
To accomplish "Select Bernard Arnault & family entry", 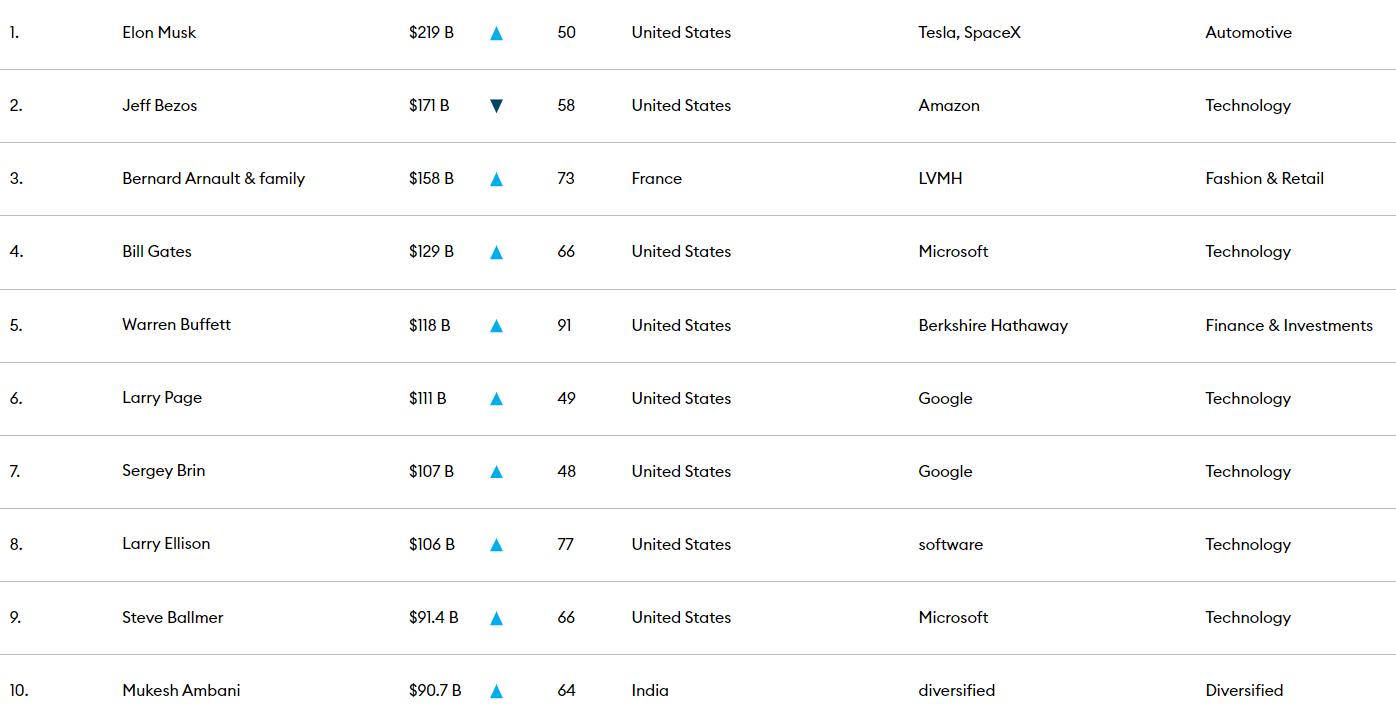I will pyautogui.click(x=213, y=178).
